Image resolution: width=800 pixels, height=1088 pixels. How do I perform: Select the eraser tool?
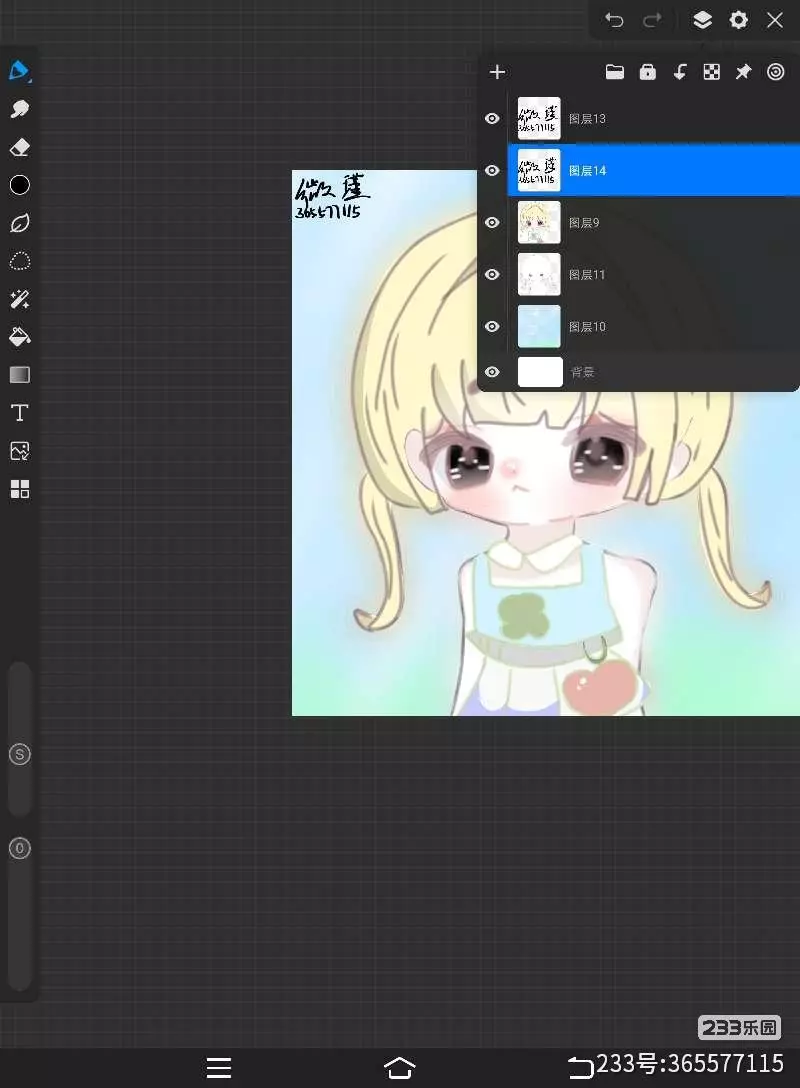(x=19, y=147)
